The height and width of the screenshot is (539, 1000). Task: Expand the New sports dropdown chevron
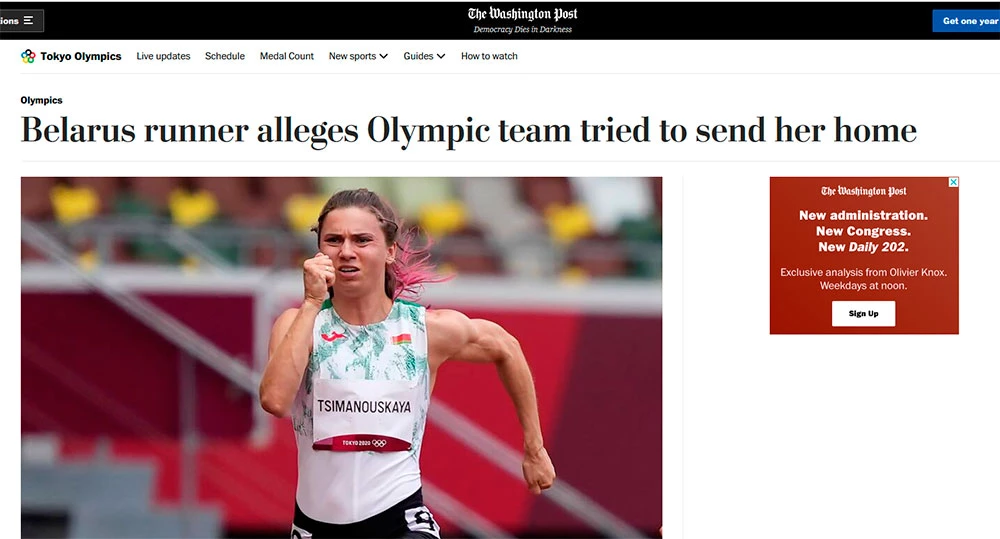pos(383,56)
